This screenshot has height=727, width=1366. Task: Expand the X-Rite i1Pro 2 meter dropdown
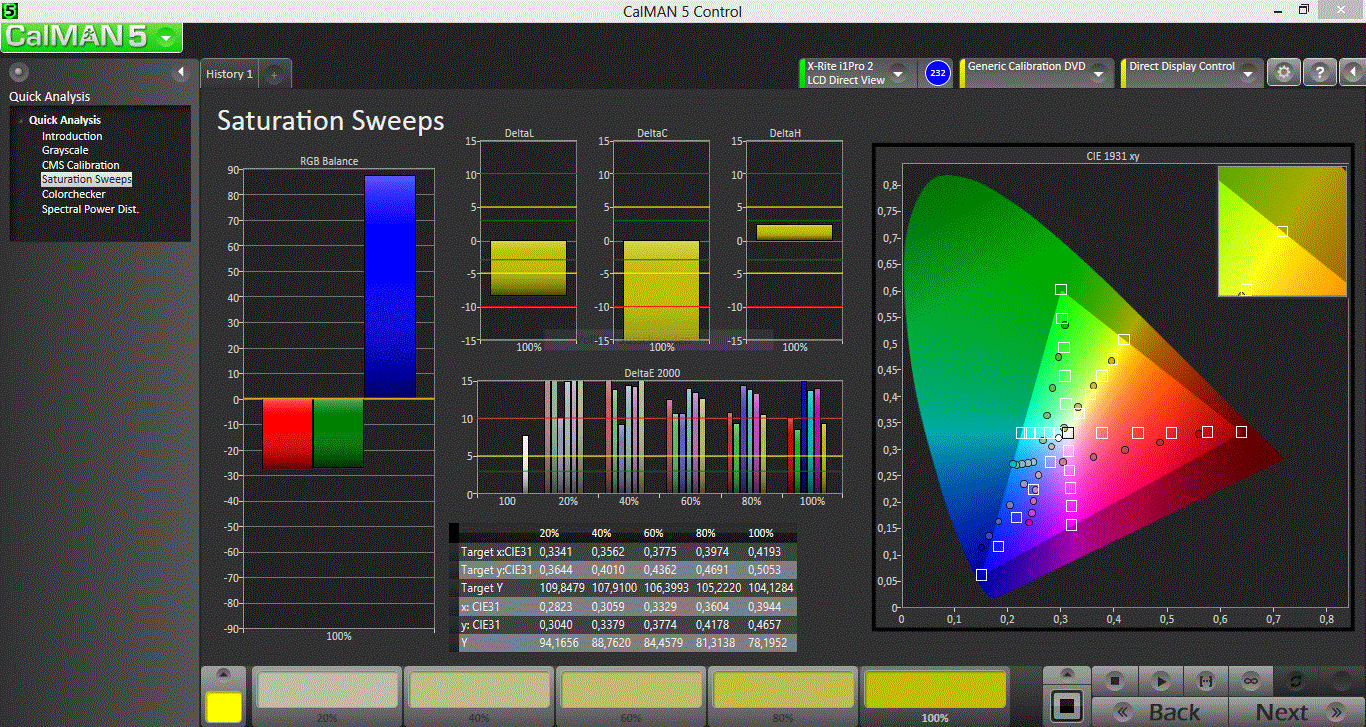898,74
